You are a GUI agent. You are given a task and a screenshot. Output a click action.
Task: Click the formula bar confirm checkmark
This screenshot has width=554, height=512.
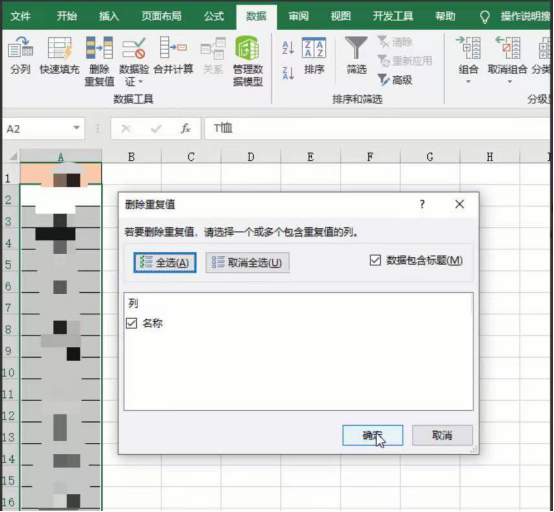click(156, 129)
